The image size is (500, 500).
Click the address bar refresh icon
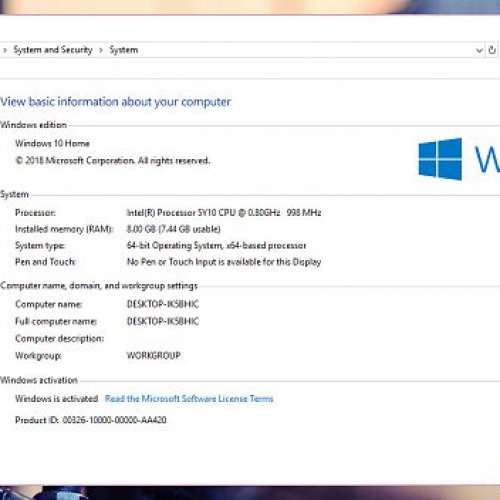coord(492,50)
